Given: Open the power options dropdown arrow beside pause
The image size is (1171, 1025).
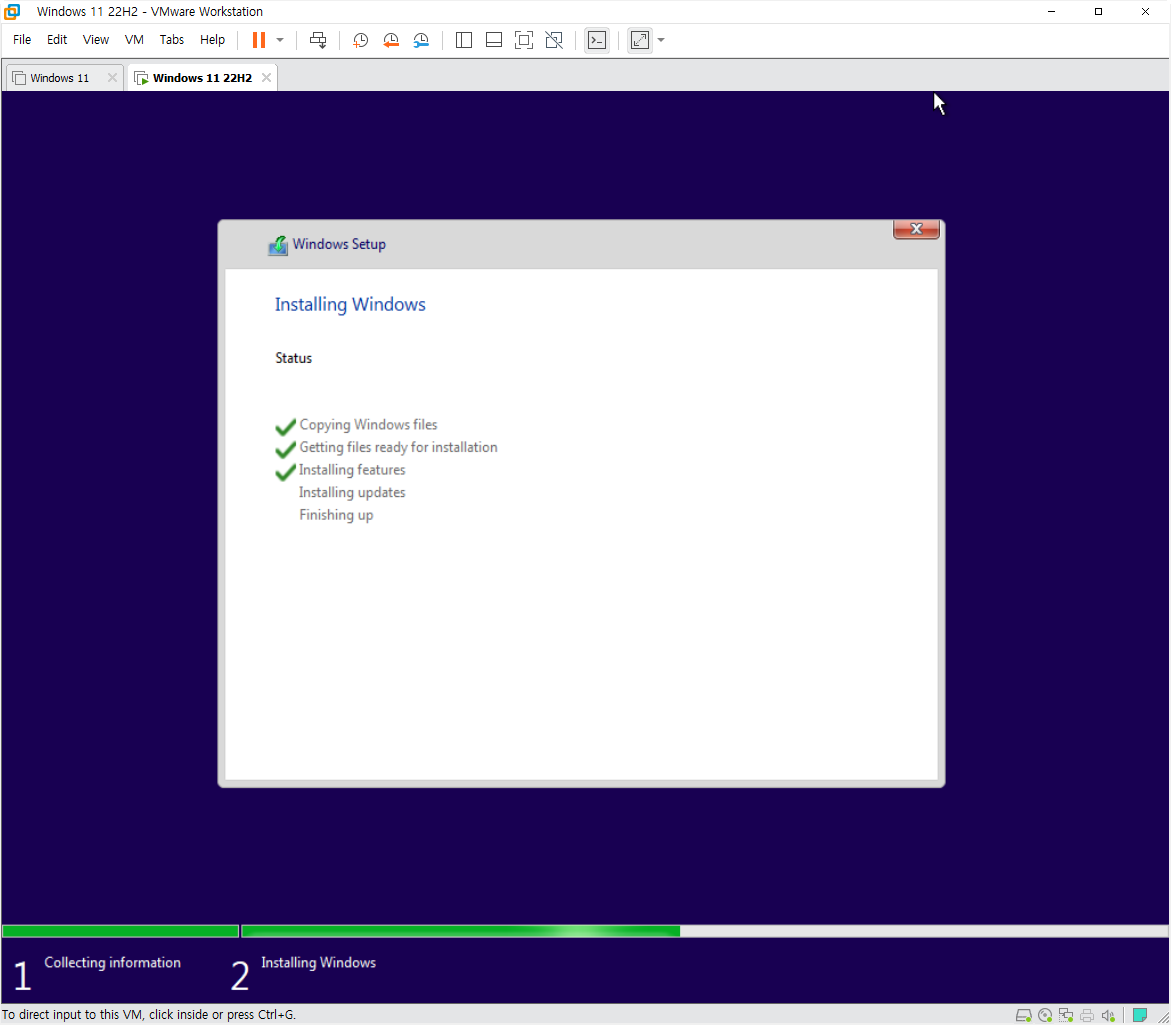Looking at the screenshot, I should 280,40.
